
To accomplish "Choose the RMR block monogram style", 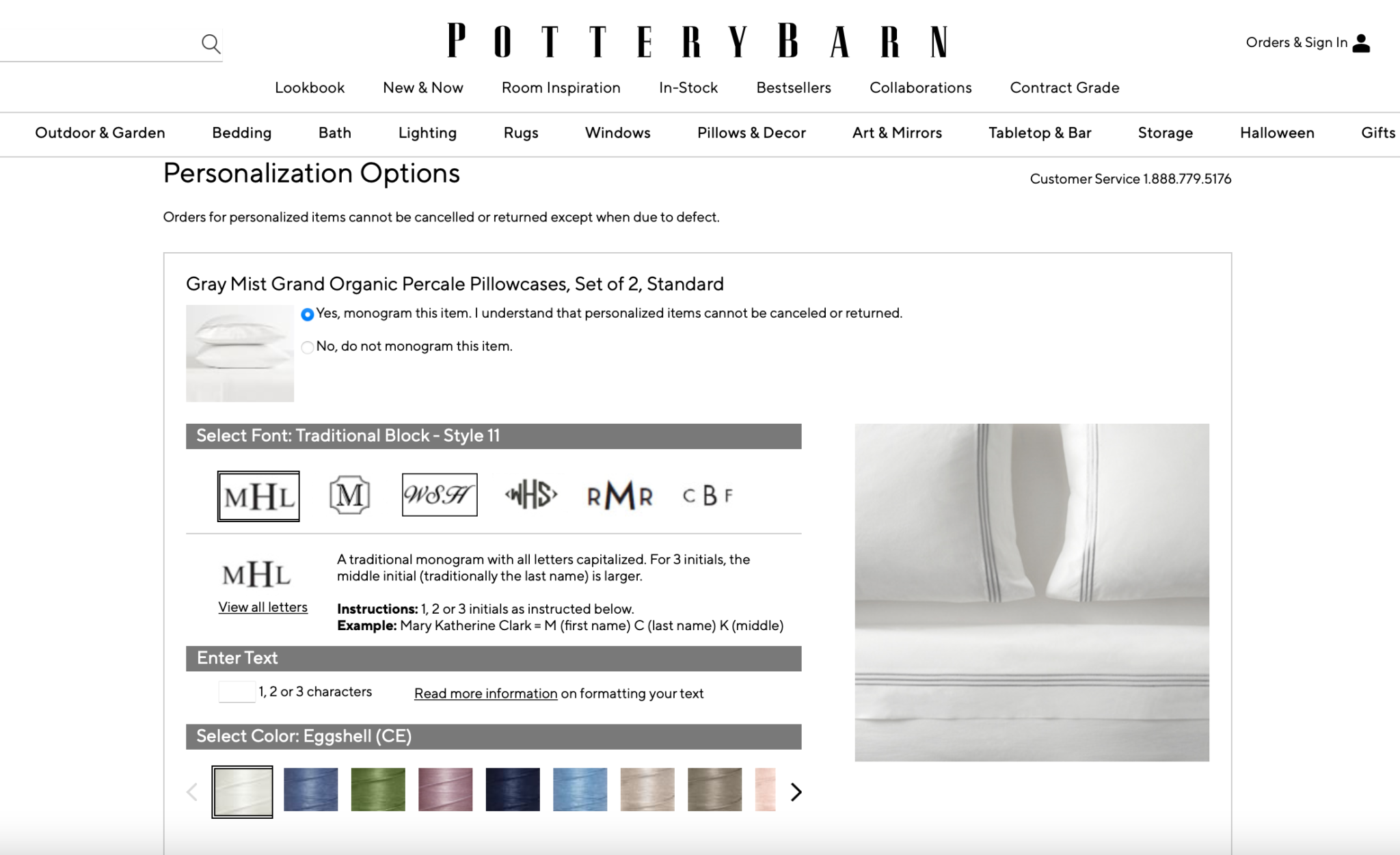I will tap(620, 496).
